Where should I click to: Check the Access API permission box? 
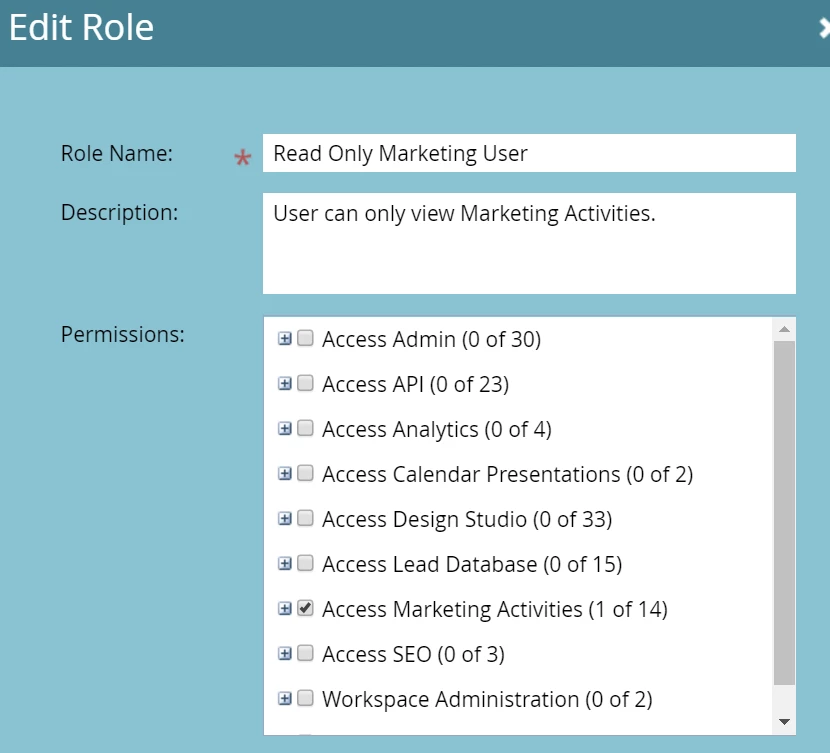click(306, 384)
